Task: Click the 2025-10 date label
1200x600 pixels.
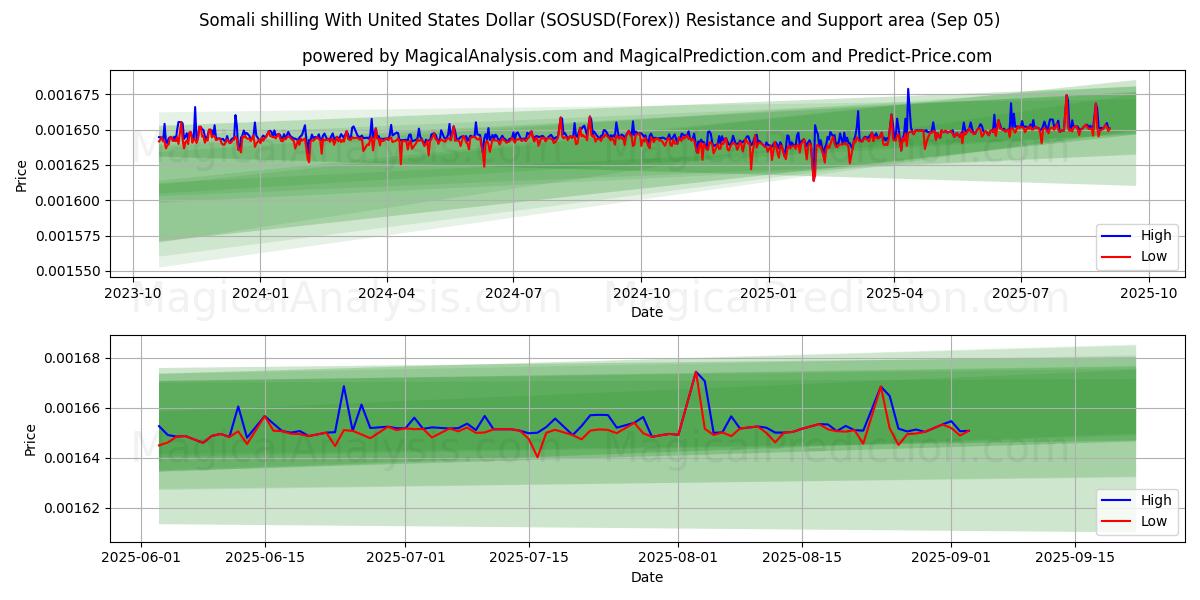Action: coord(1148,294)
